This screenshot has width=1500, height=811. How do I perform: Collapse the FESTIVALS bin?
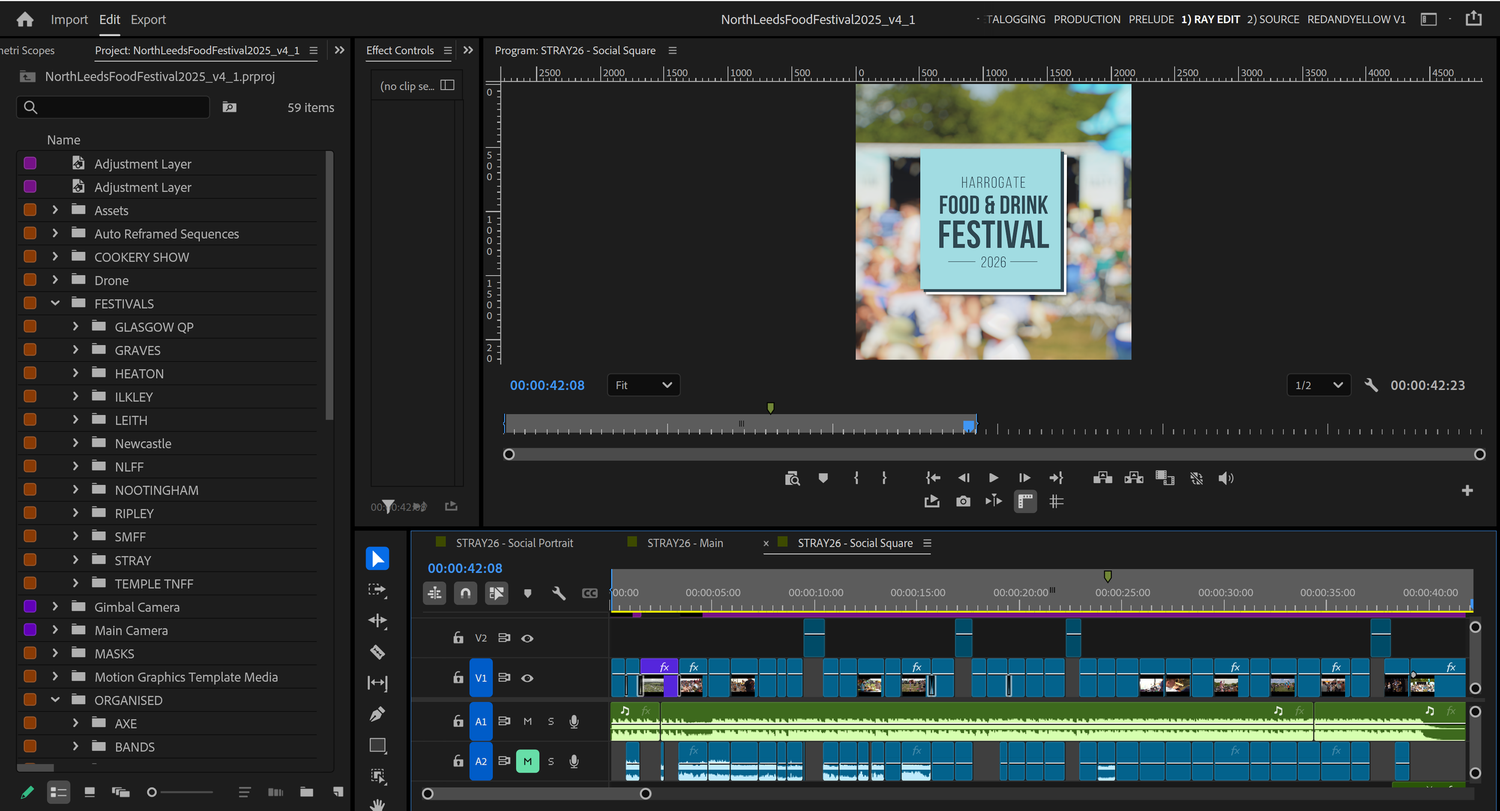[55, 303]
